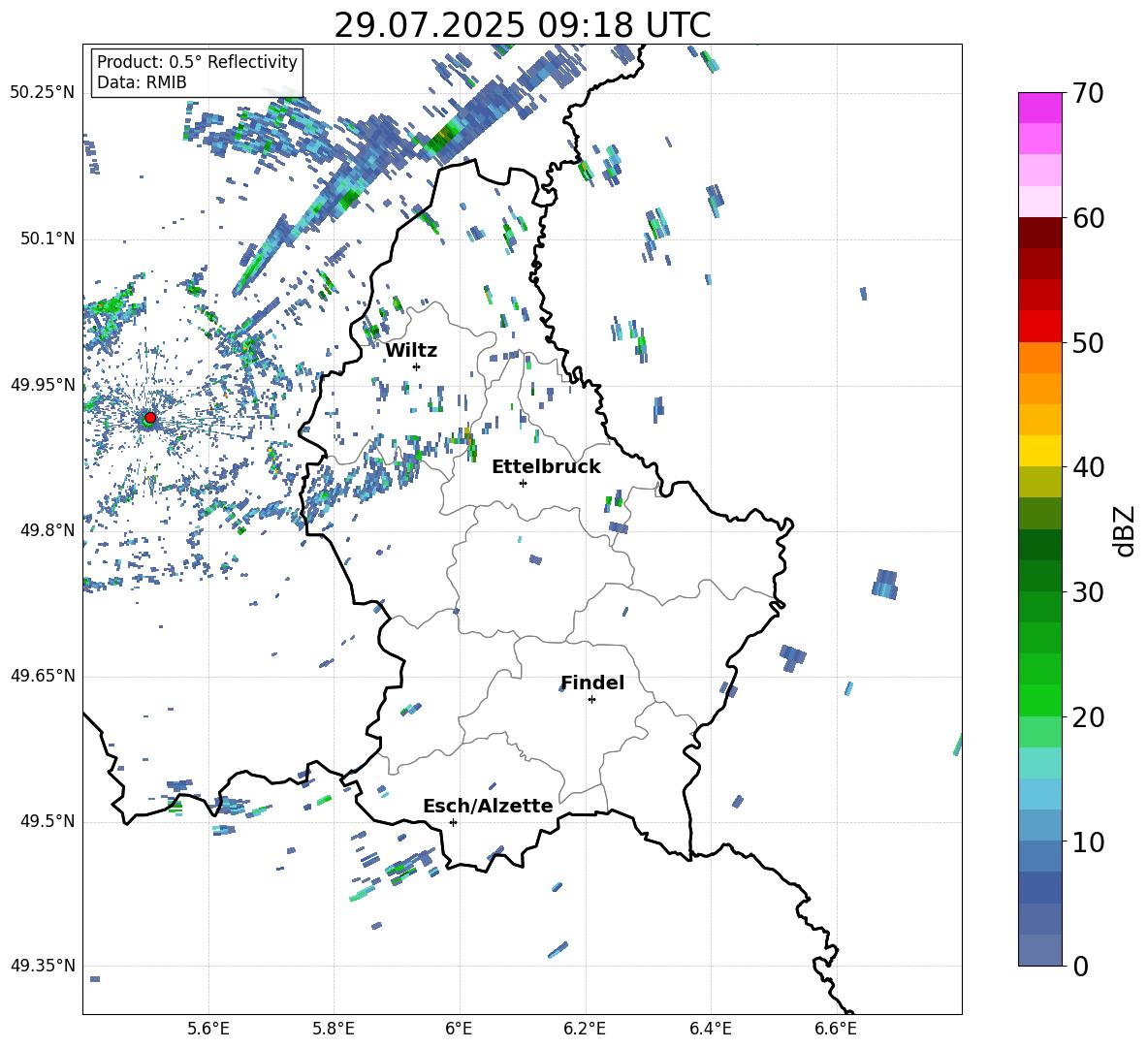Click the Data: RMIB text

[142, 82]
